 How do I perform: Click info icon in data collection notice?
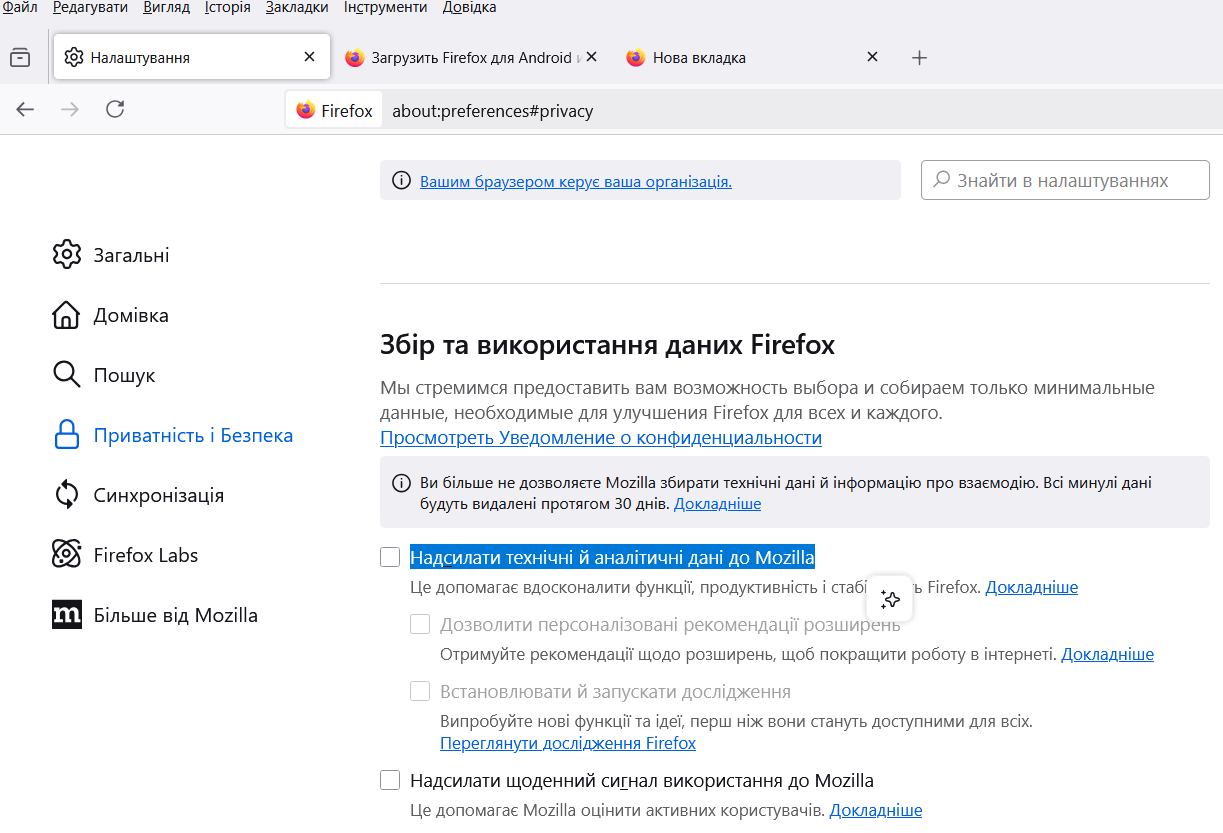401,483
